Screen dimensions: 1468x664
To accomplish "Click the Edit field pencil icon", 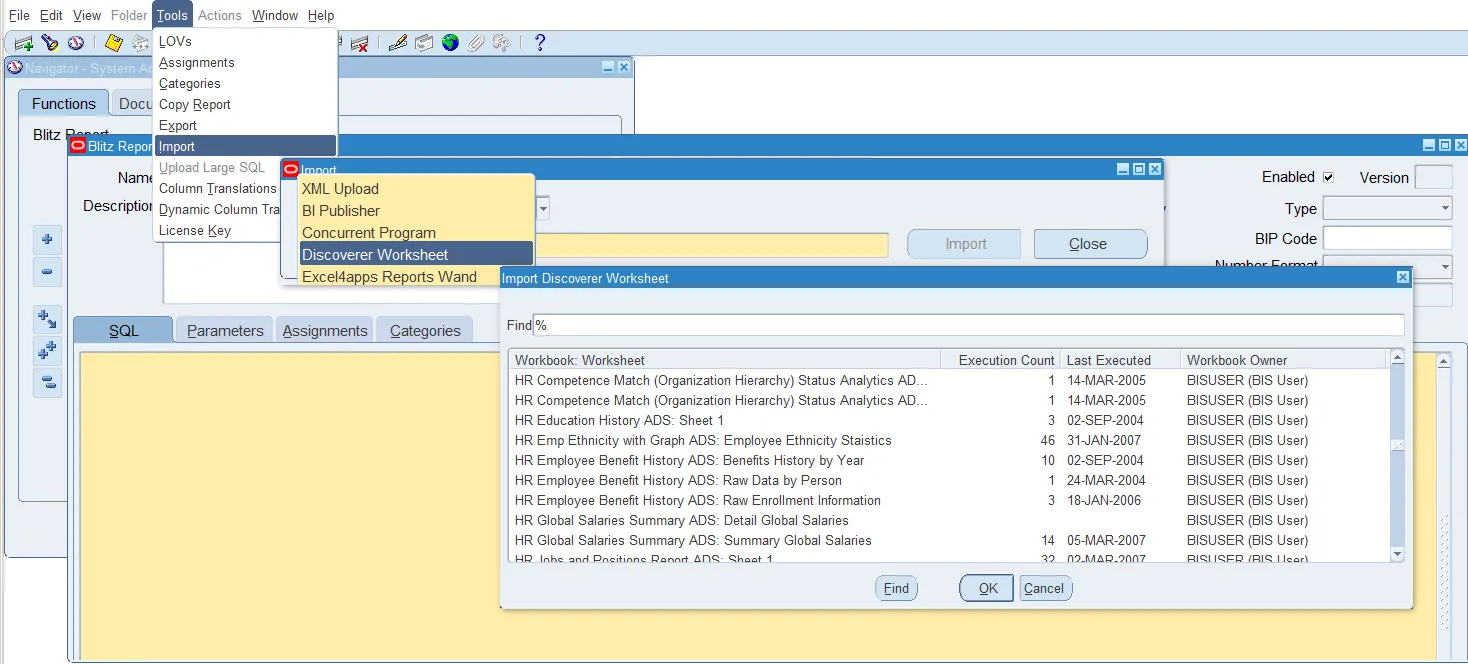I will click(397, 43).
